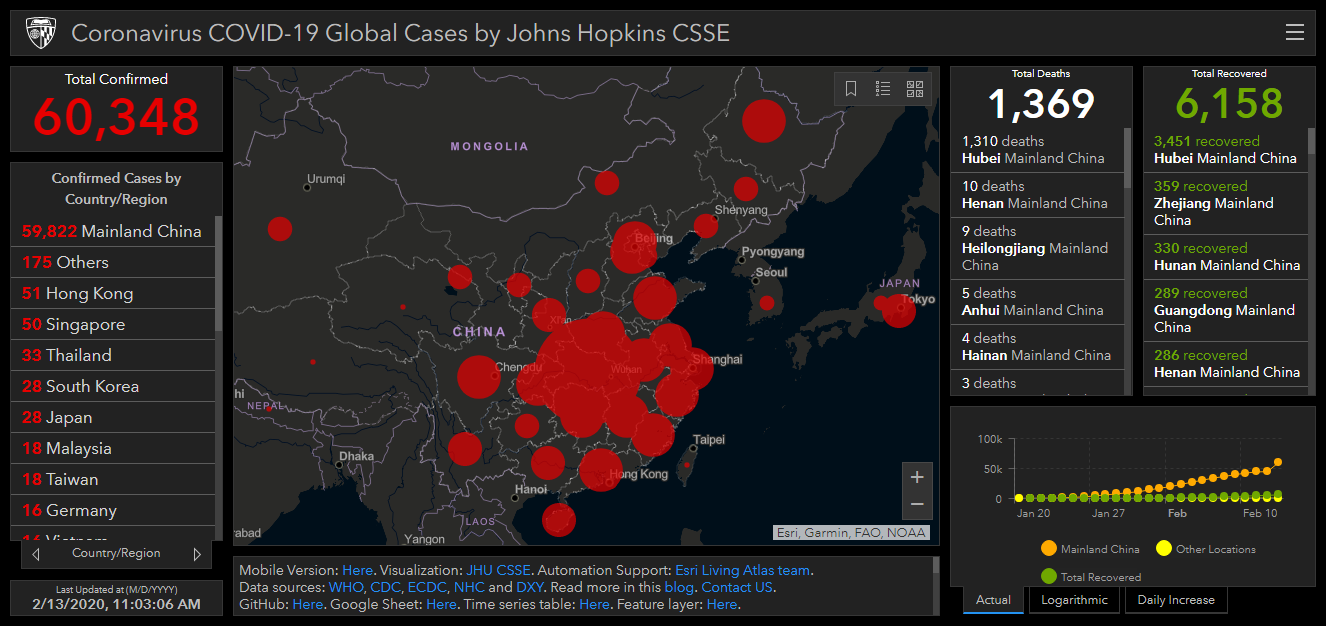Select Anhui 5 deaths entry
Viewport: 1326px width, 626px height.
click(1037, 302)
